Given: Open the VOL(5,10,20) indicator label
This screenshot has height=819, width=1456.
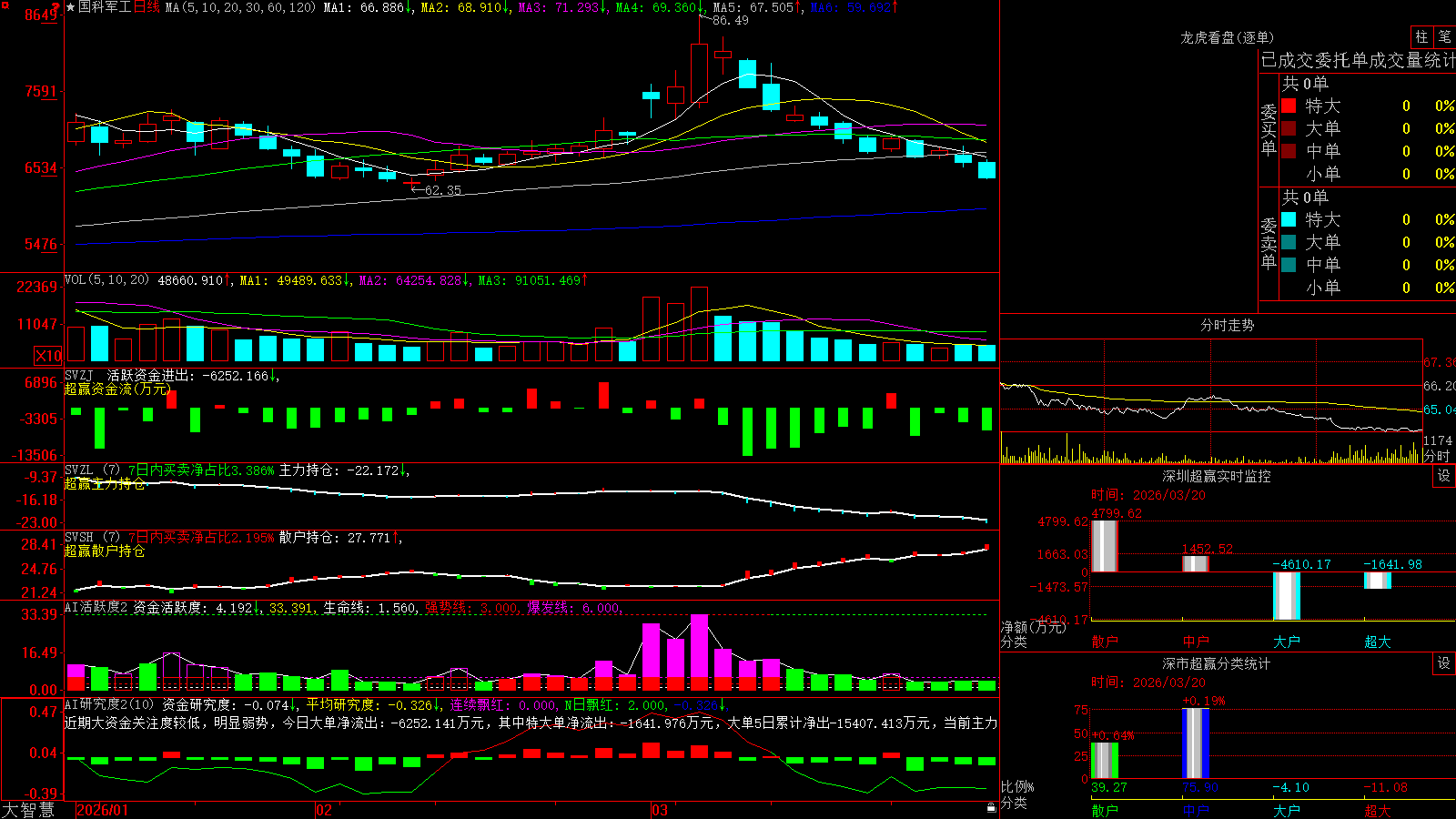Looking at the screenshot, I should coord(106,280).
